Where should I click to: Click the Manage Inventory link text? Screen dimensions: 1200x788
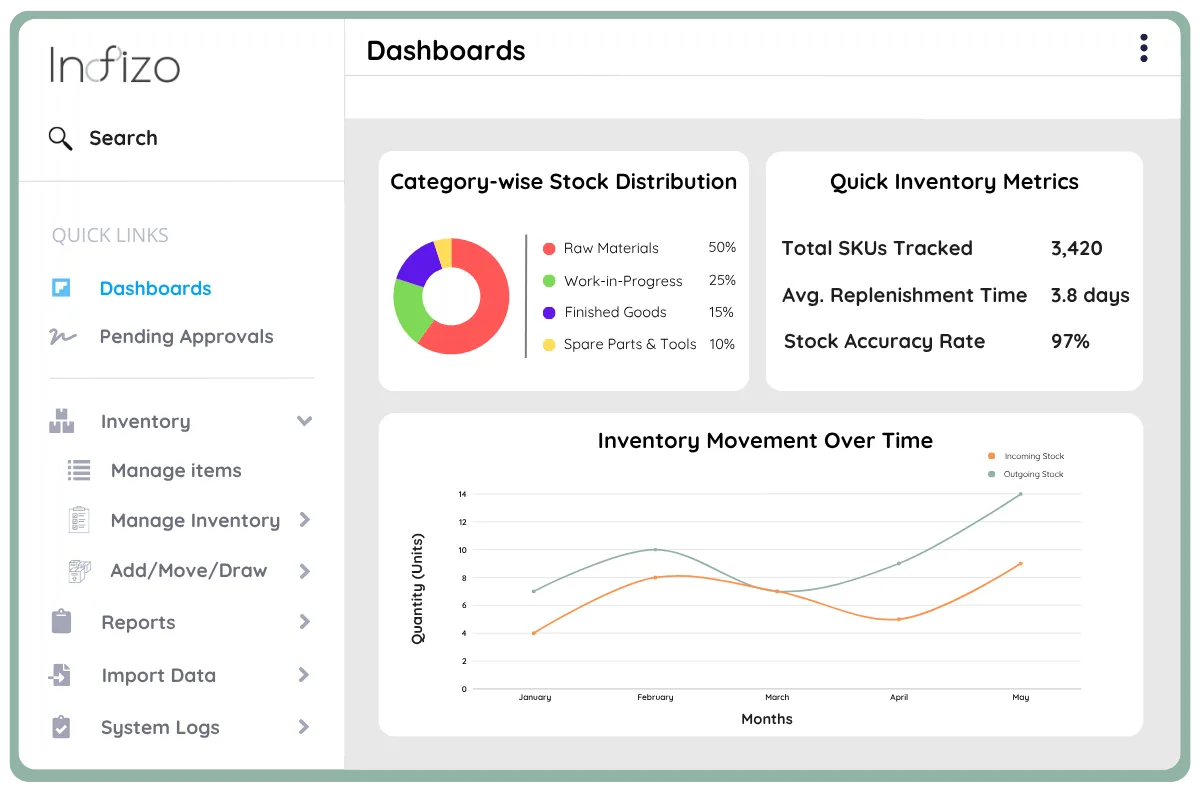(194, 520)
